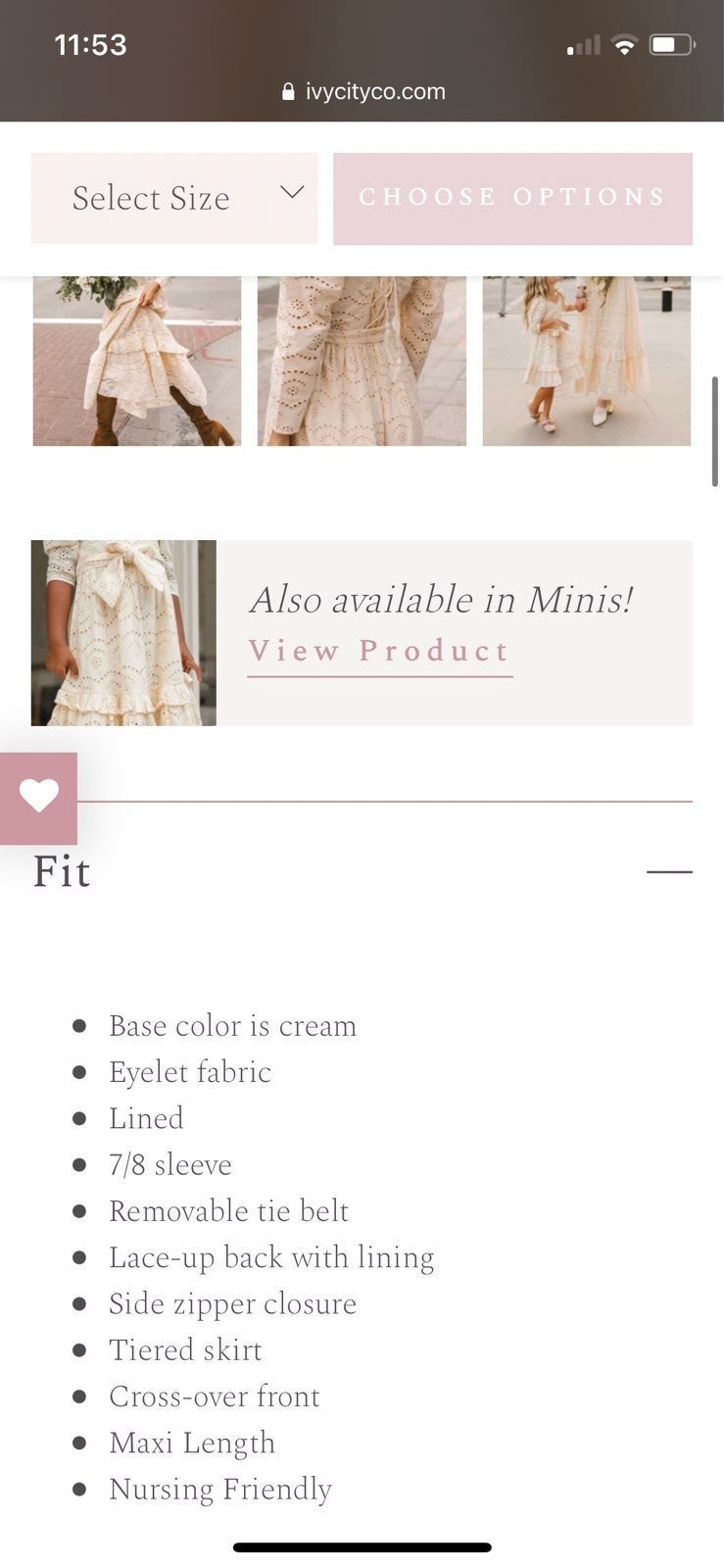The height and width of the screenshot is (1568, 724).
Task: Click the page scrollbar thumb
Action: pyautogui.click(x=715, y=431)
